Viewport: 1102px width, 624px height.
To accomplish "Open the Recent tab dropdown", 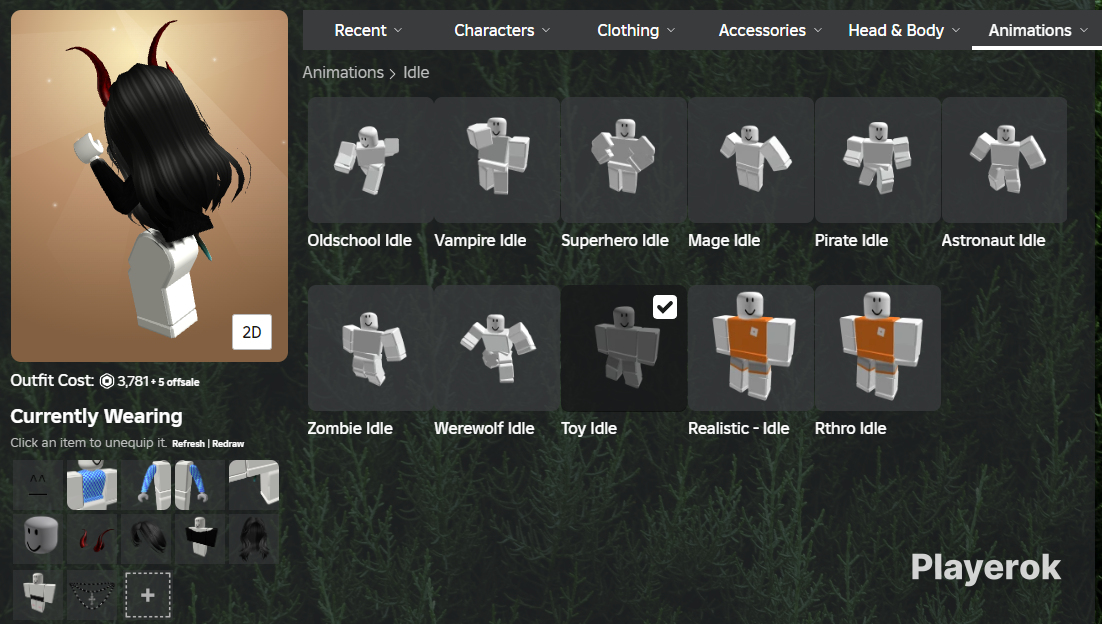I will click(x=368, y=30).
